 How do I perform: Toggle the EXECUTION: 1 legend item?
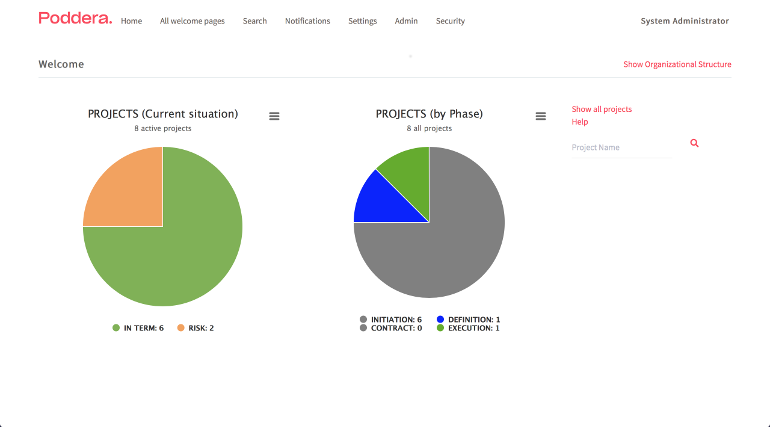pyautogui.click(x=468, y=328)
